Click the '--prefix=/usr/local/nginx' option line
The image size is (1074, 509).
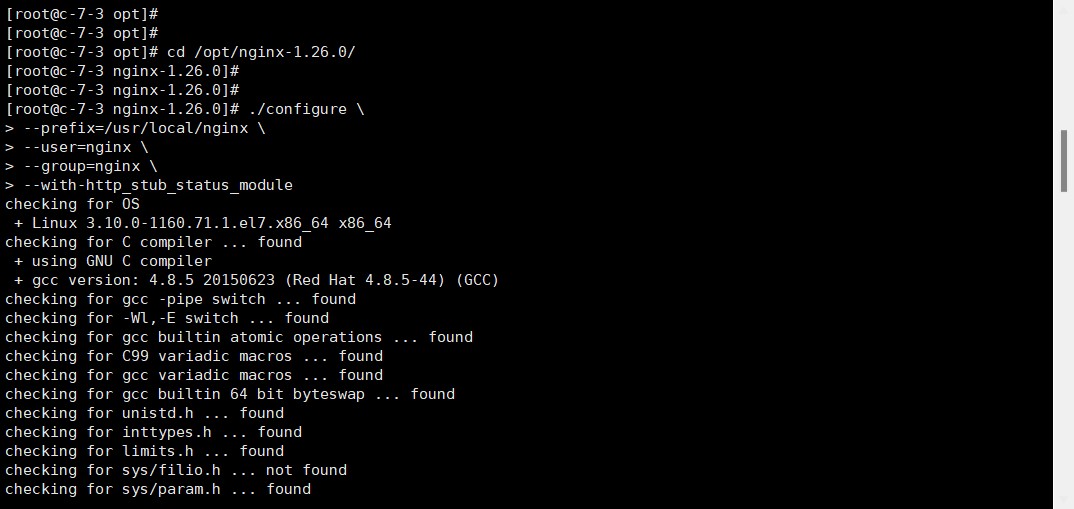click(x=145, y=128)
